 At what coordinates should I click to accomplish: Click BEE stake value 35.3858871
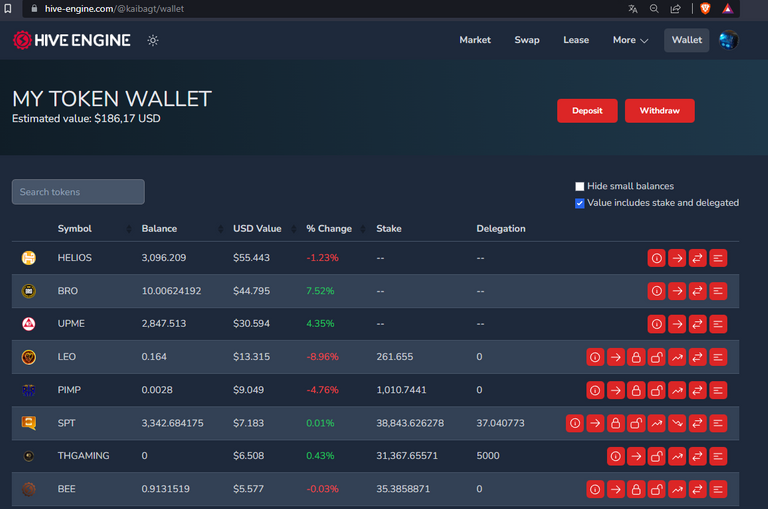[403, 489]
